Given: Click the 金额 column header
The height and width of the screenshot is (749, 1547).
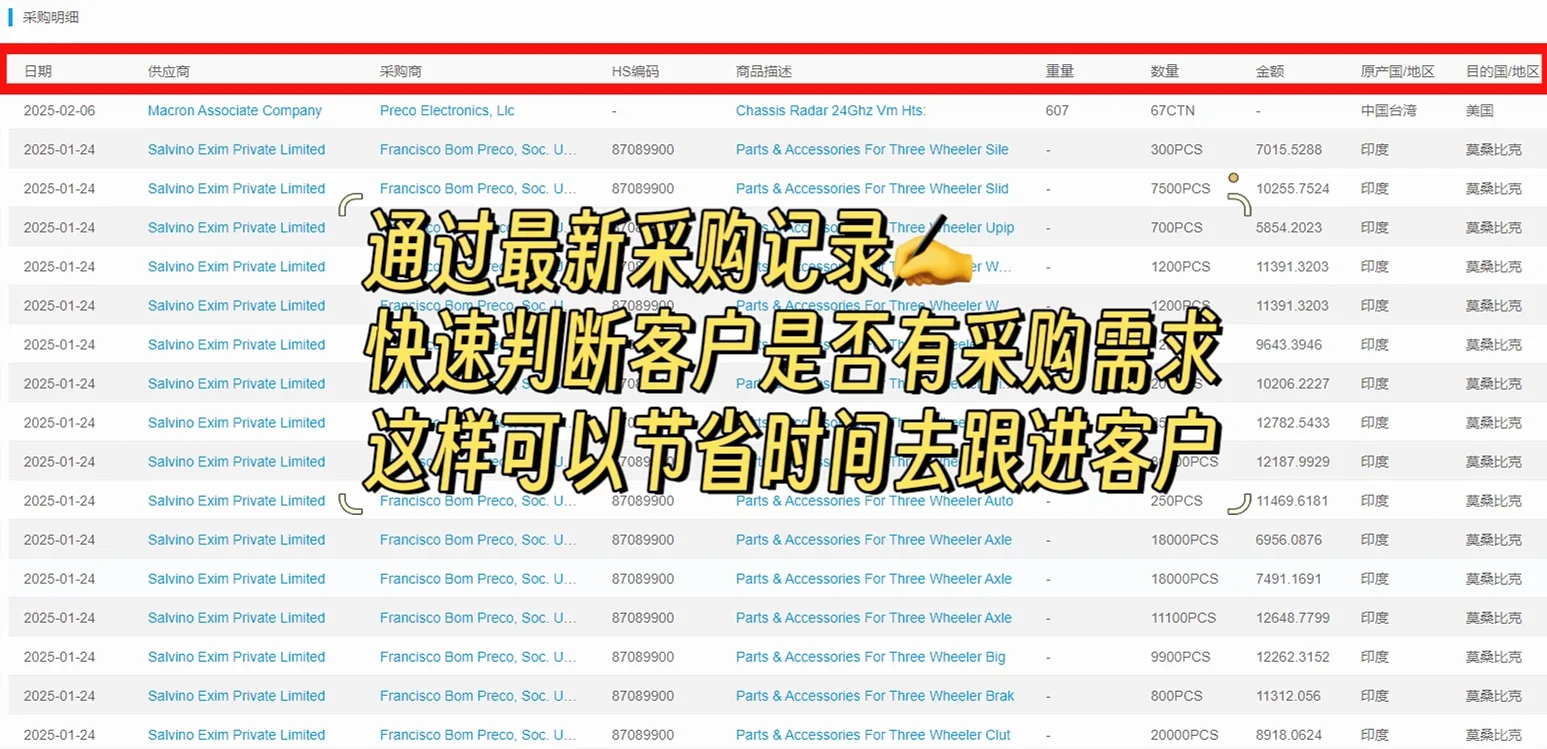Looking at the screenshot, I should (1270, 71).
